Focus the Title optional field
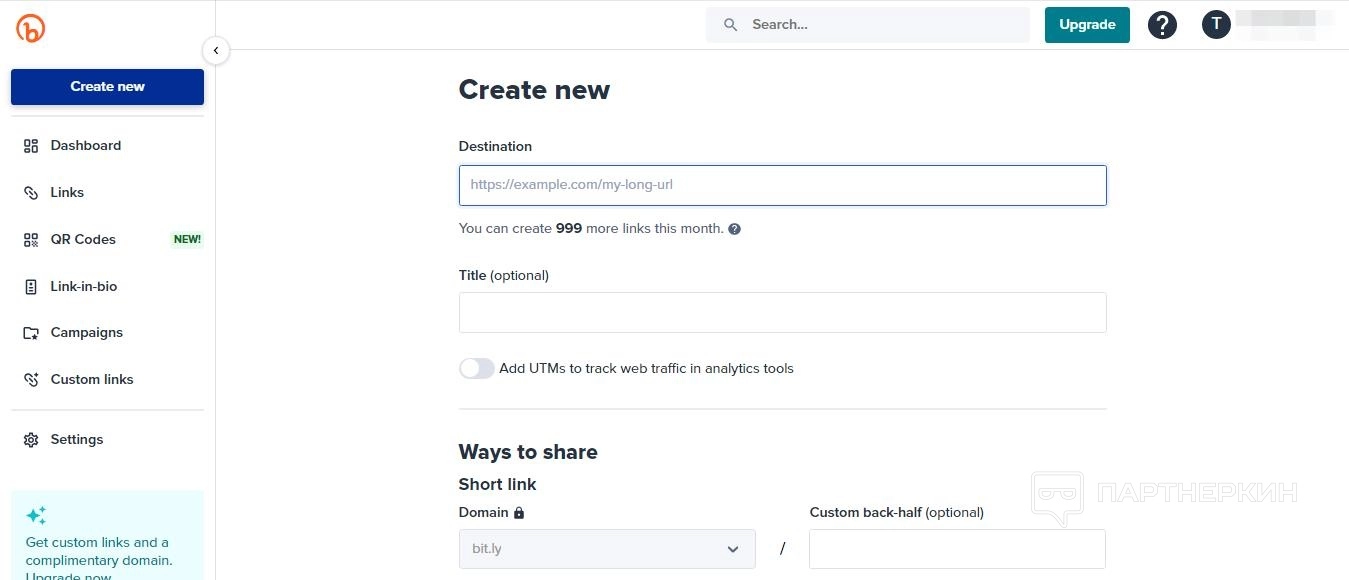Image resolution: width=1349 pixels, height=580 pixels. coord(782,313)
